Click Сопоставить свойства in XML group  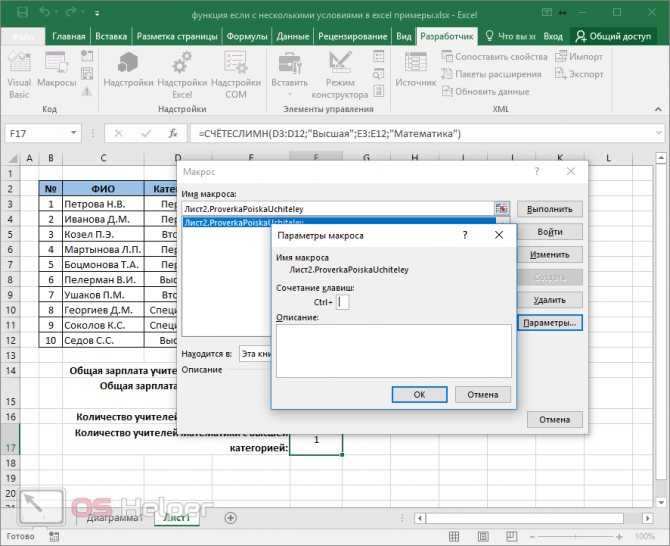click(x=494, y=56)
